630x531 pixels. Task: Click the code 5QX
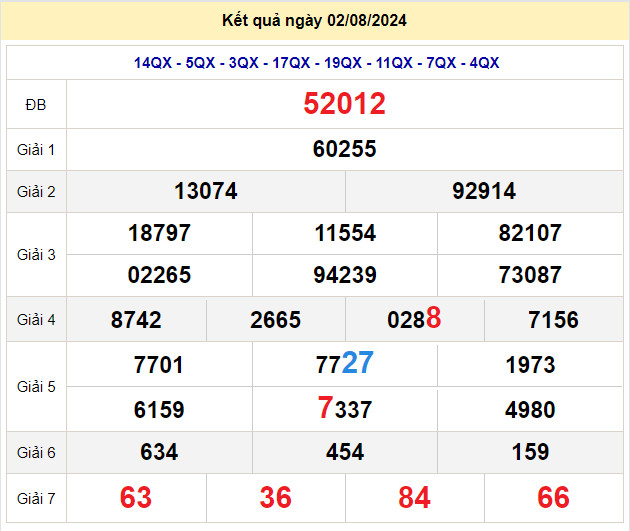[x=200, y=63]
